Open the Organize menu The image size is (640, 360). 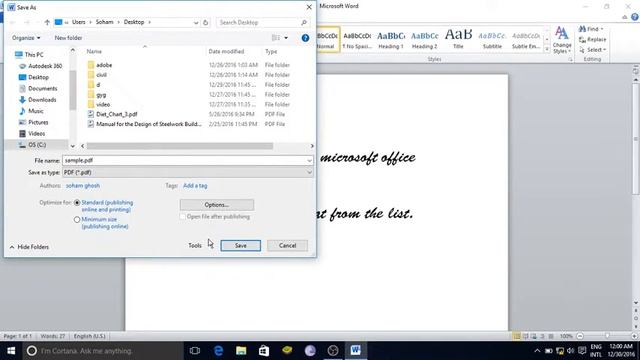(x=26, y=38)
